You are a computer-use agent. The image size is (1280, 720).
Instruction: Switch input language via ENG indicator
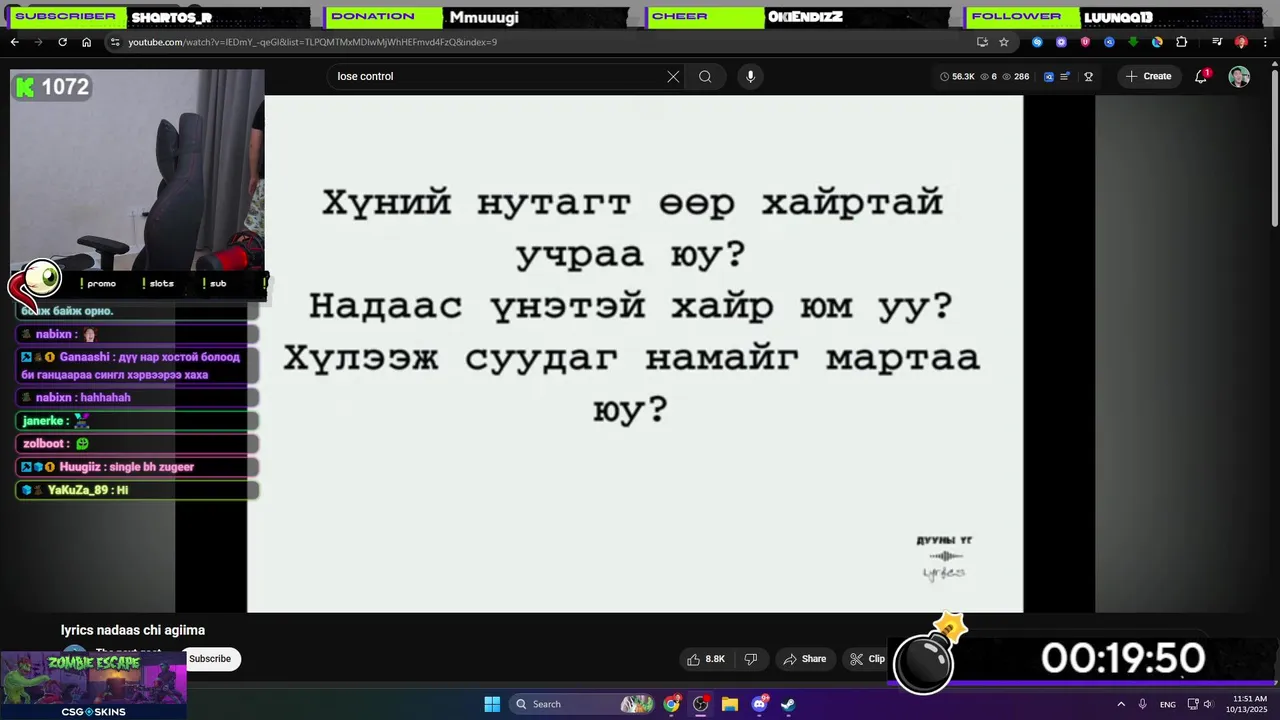(x=1168, y=704)
